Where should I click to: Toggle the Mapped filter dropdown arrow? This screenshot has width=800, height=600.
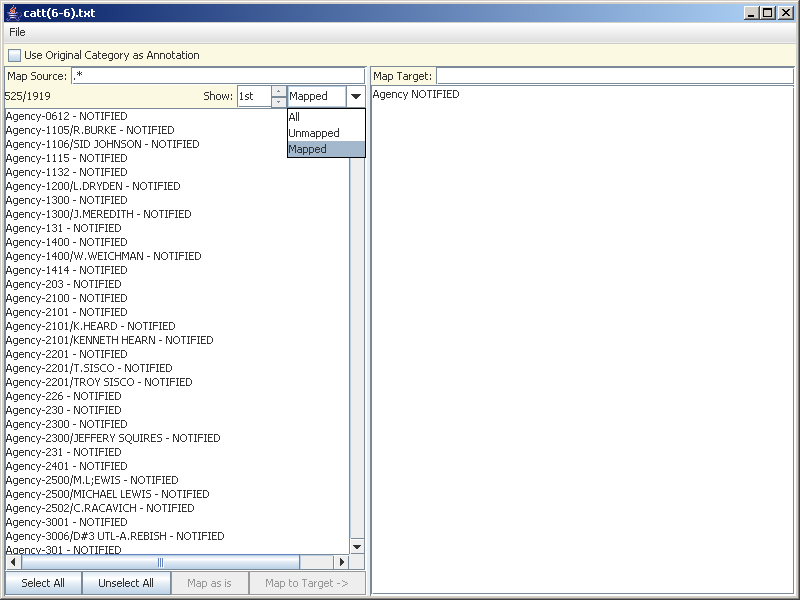click(x=356, y=96)
